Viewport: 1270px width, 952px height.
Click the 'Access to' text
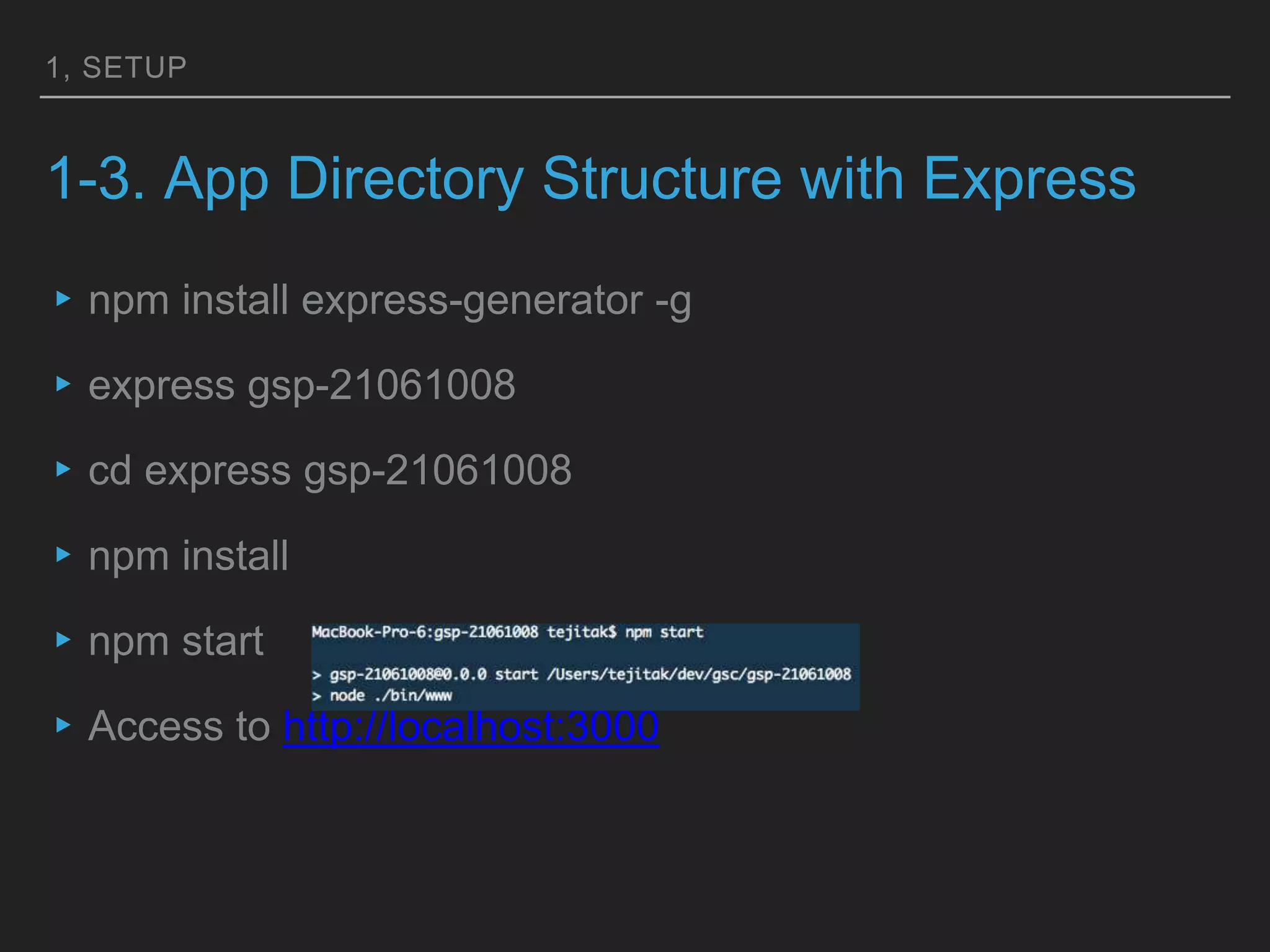pos(179,726)
